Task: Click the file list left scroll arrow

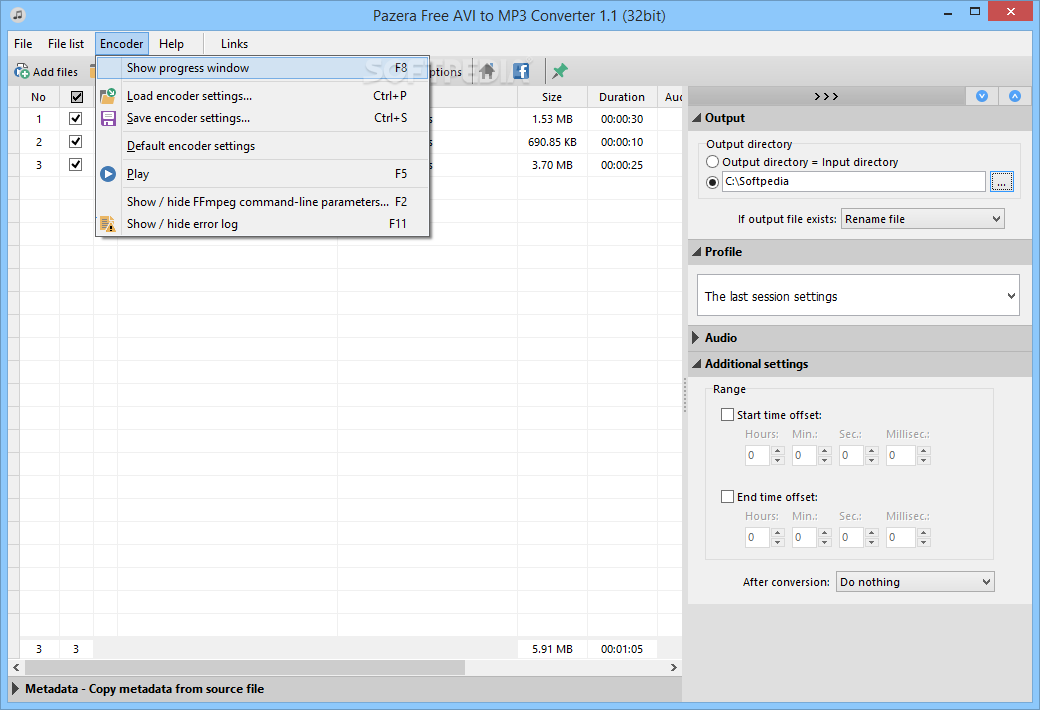Action: click(x=16, y=668)
